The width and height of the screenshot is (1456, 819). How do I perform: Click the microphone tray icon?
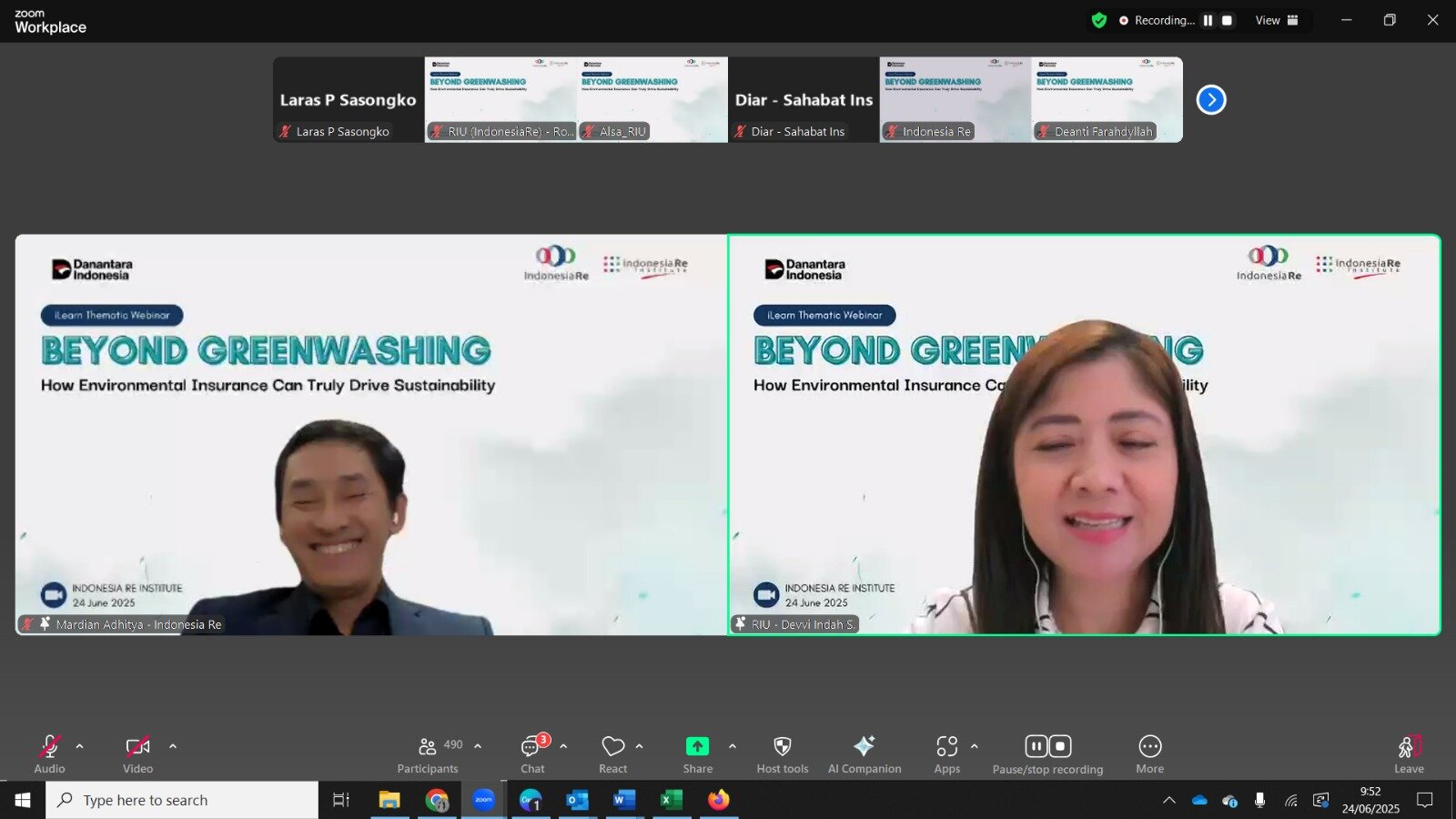(x=1259, y=801)
